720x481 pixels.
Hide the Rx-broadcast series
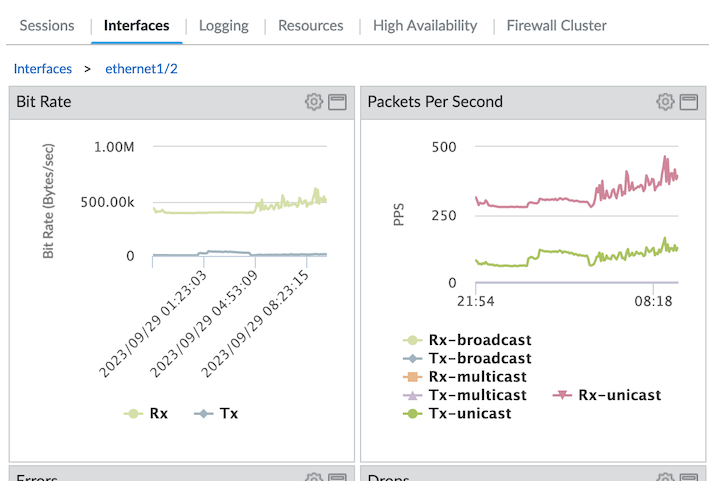click(x=466, y=341)
